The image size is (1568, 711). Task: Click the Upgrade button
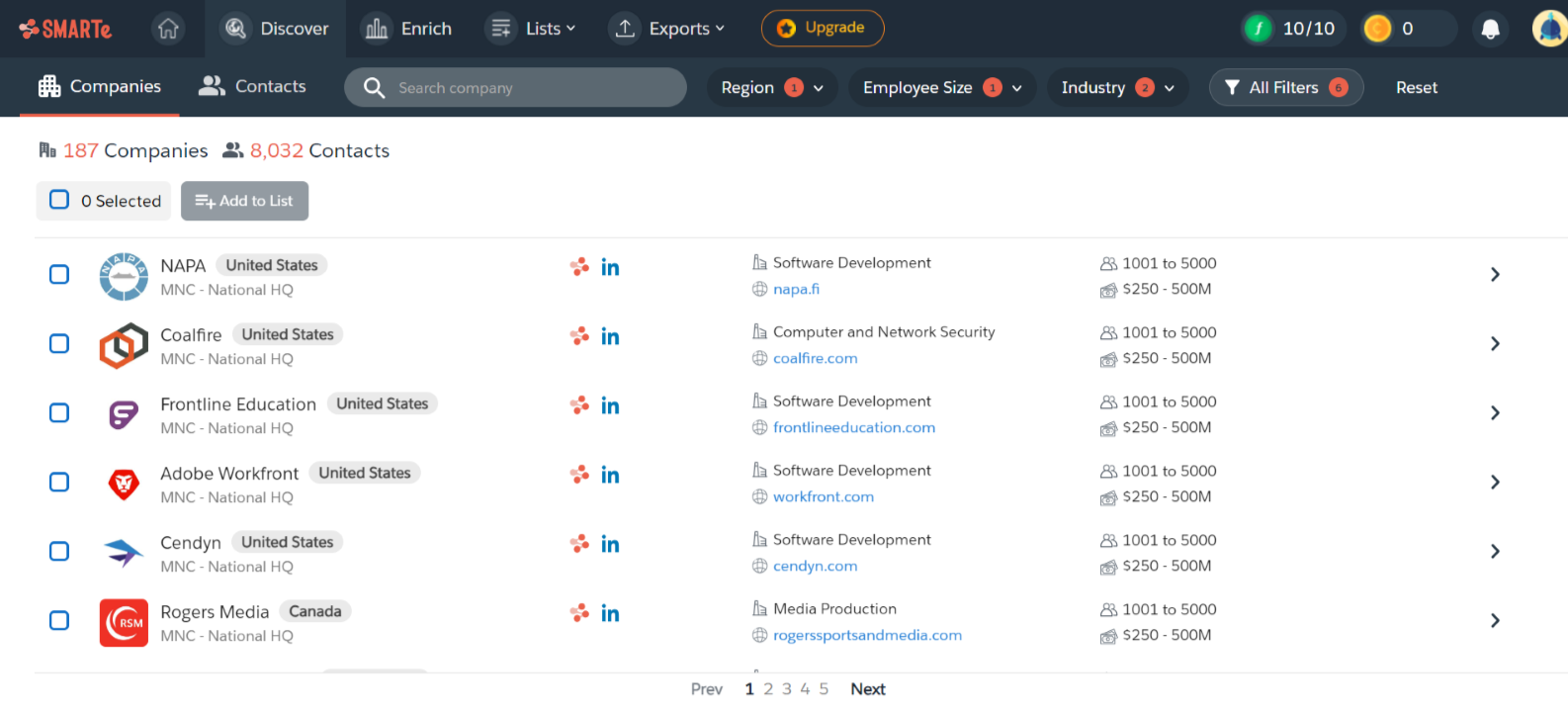[x=822, y=28]
